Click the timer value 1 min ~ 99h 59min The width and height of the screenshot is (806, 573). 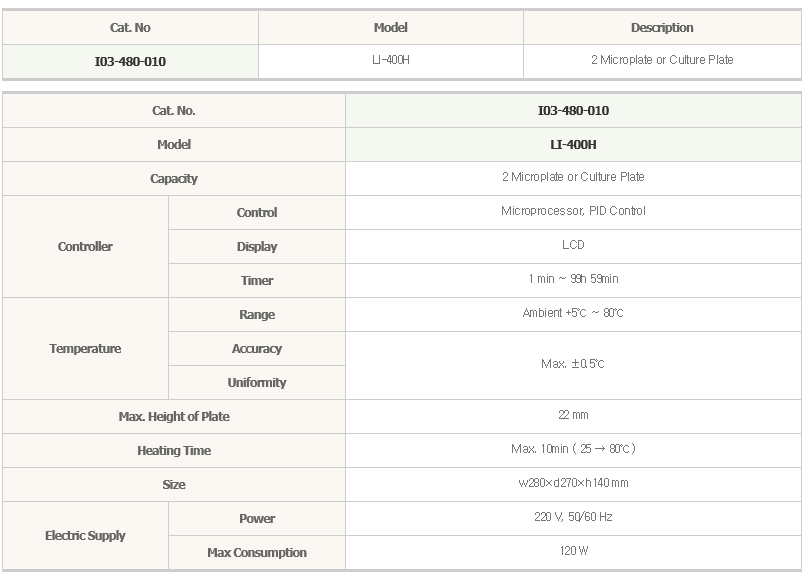(x=573, y=279)
